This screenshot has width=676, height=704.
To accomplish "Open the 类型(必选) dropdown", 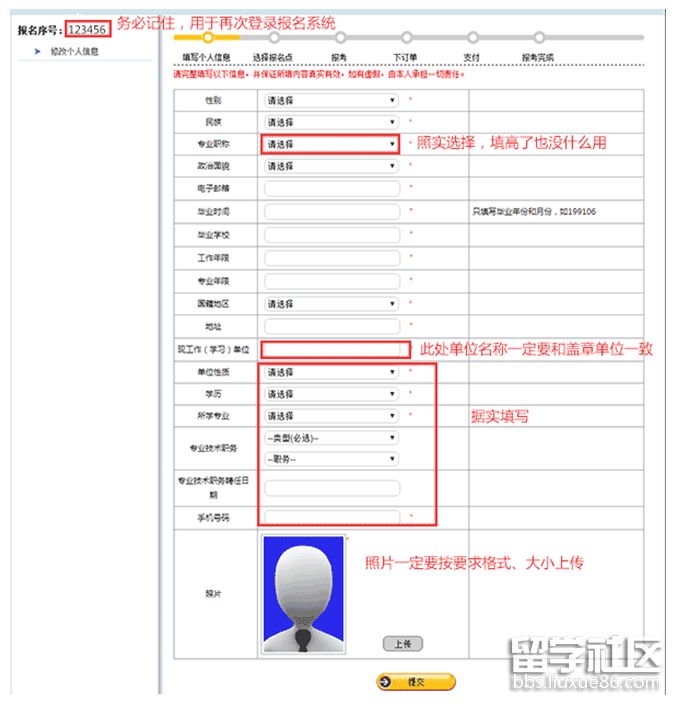I will coord(331,438).
